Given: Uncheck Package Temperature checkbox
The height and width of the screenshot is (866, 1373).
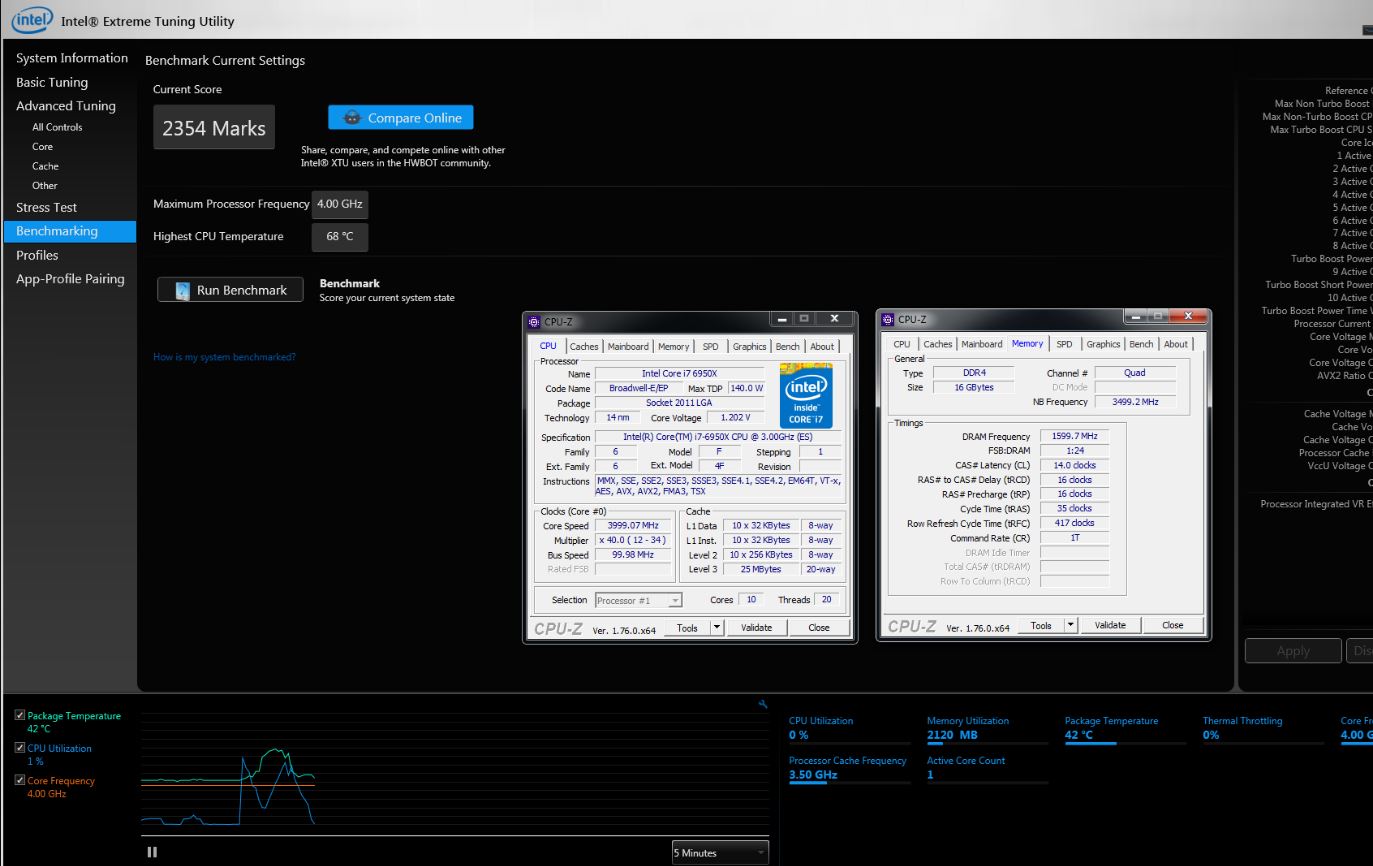Looking at the screenshot, I should pos(20,716).
